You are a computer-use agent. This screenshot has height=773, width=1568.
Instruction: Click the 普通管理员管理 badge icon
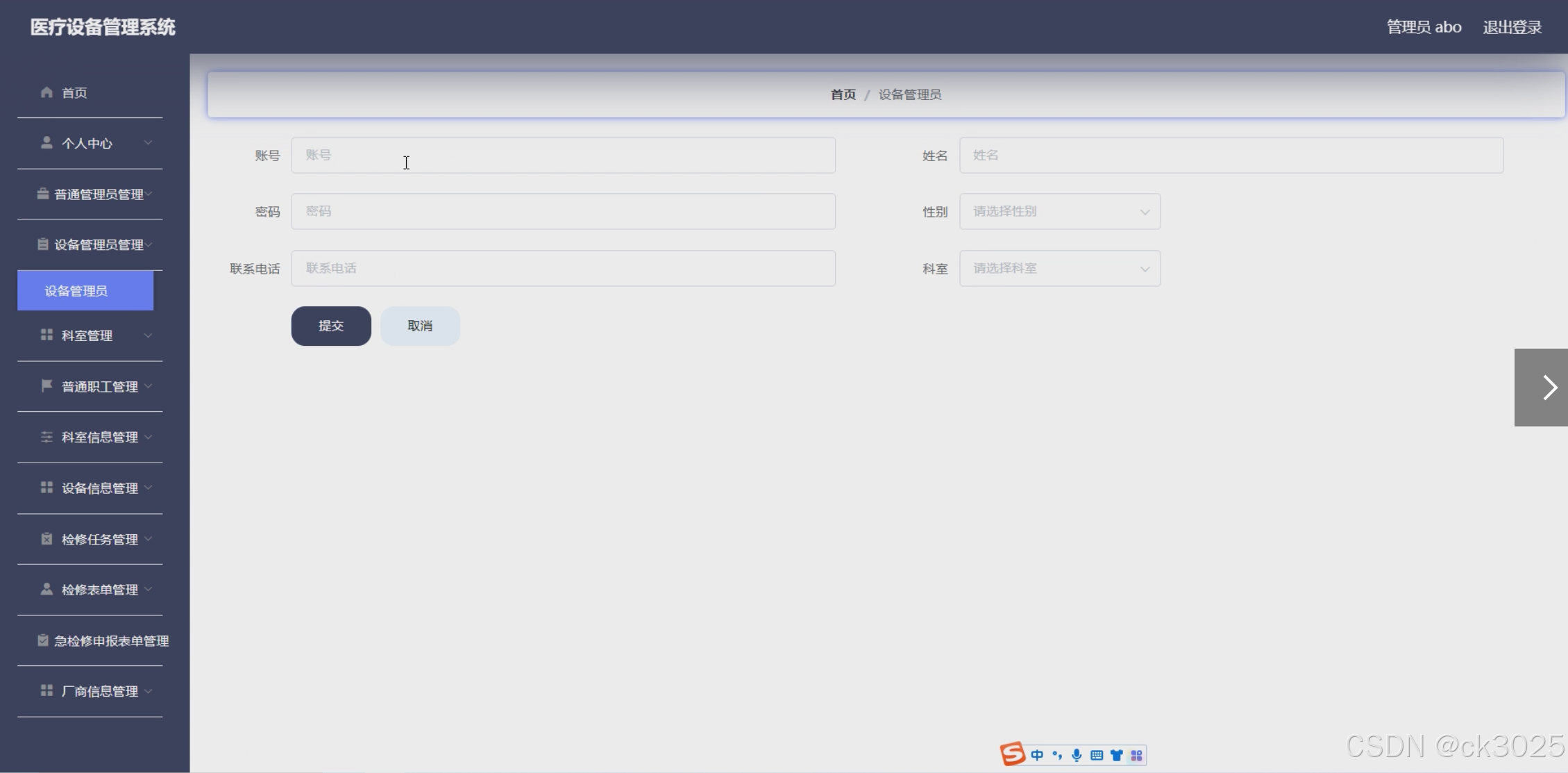(42, 194)
